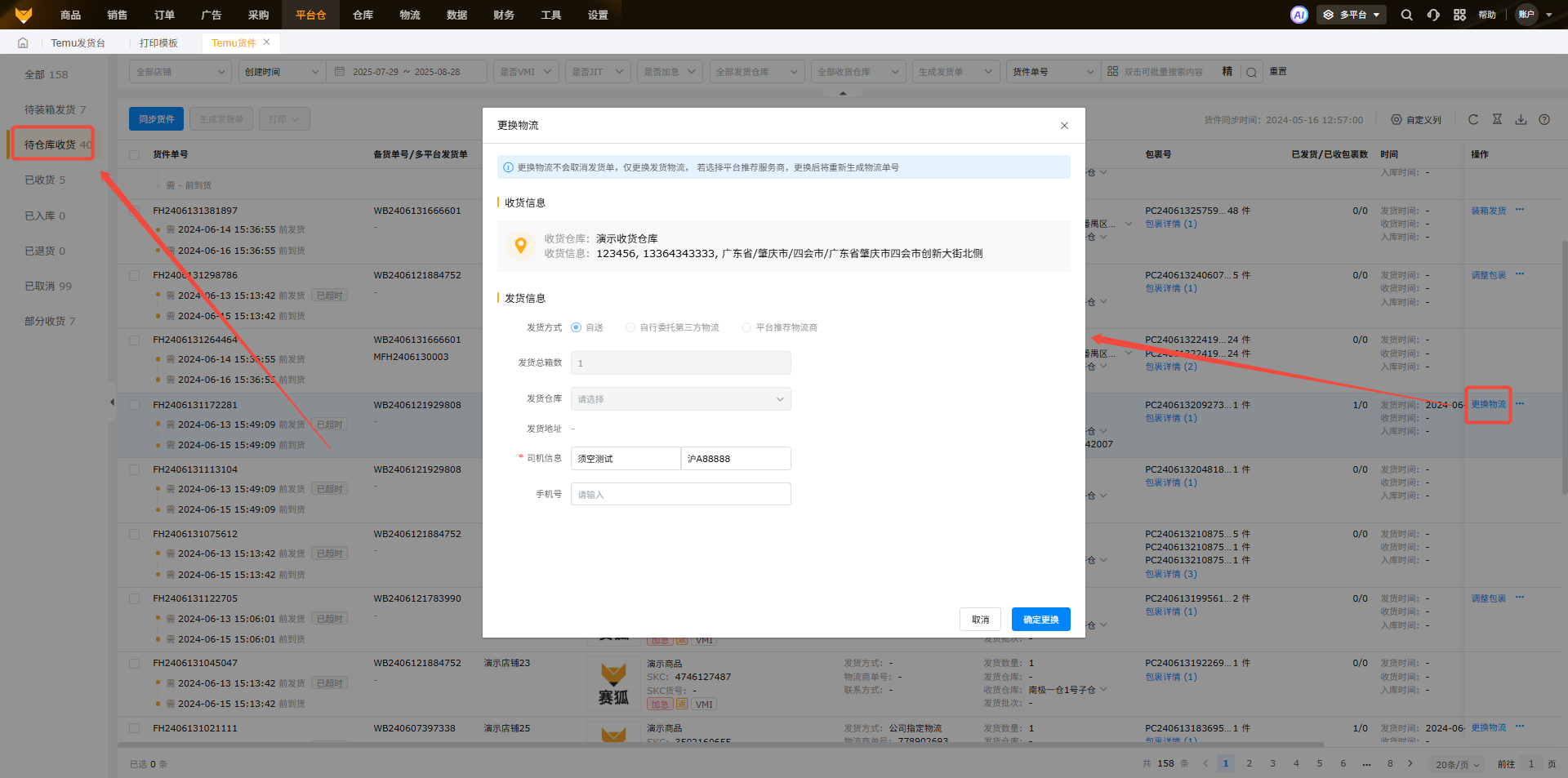Click the table refresh icon
Viewport: 1568px width, 778px height.
click(x=1473, y=119)
